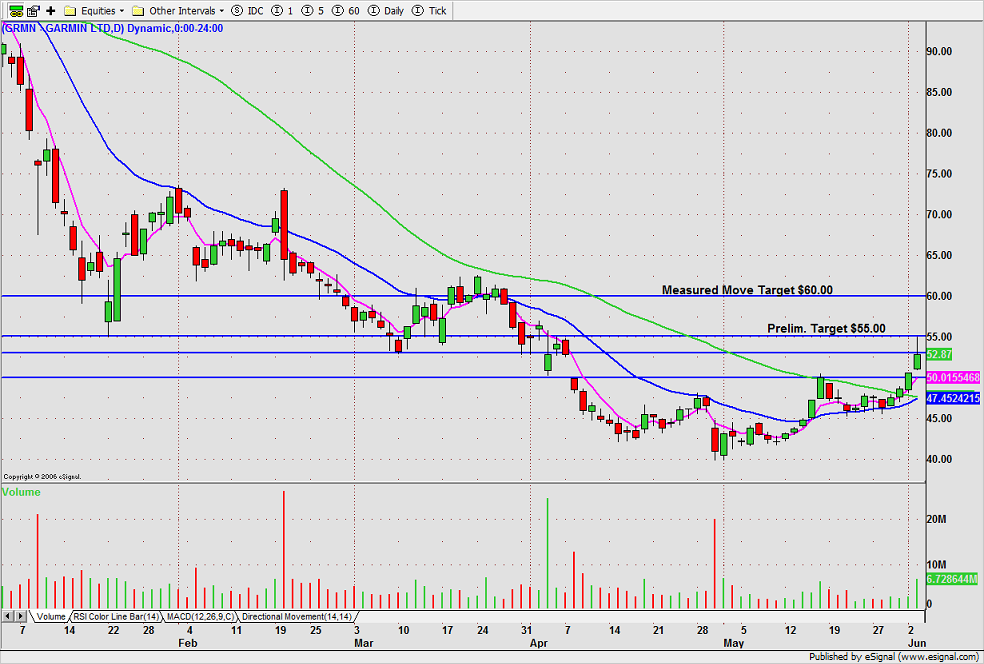Viewport: 984px width, 664px height.
Task: Click the Prelim. Target $55.00 label
Action: (826, 329)
